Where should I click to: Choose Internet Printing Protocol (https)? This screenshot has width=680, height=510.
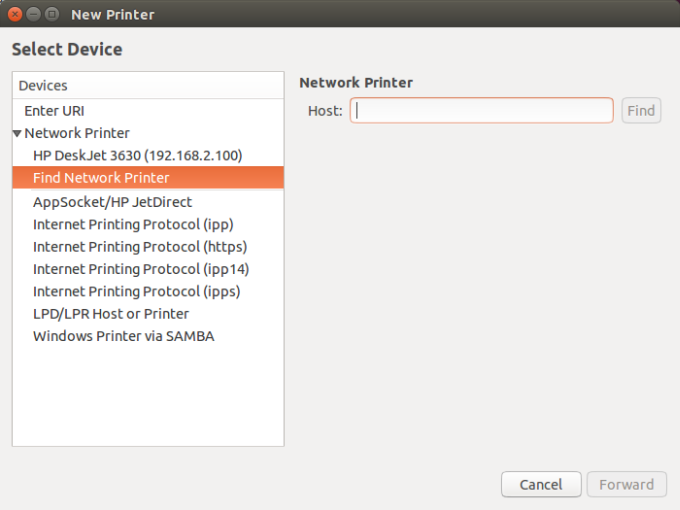pyautogui.click(x=139, y=246)
